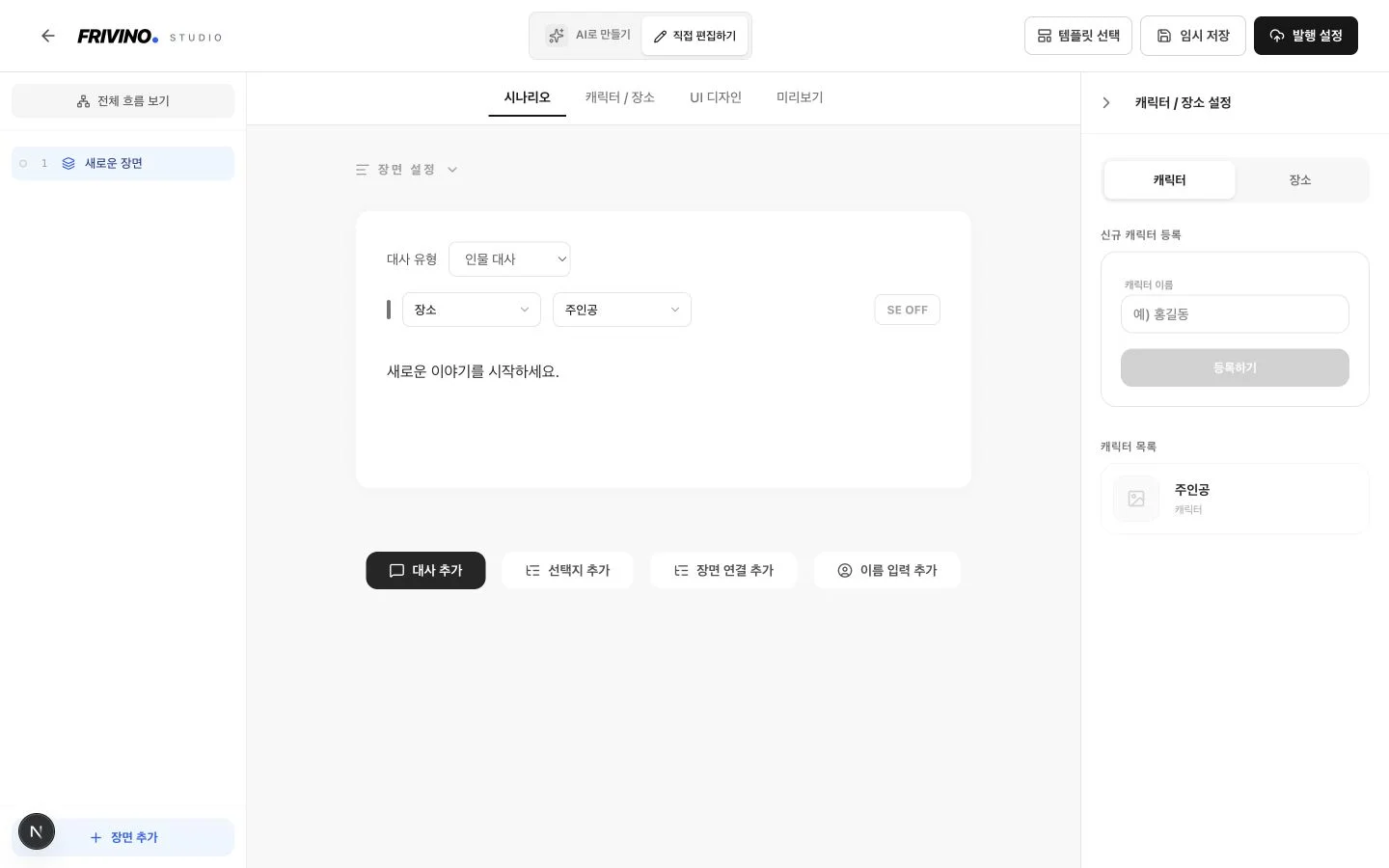The height and width of the screenshot is (868, 1389).
Task: Open the 캐릭터 / 장소 tab
Action: pos(619,97)
